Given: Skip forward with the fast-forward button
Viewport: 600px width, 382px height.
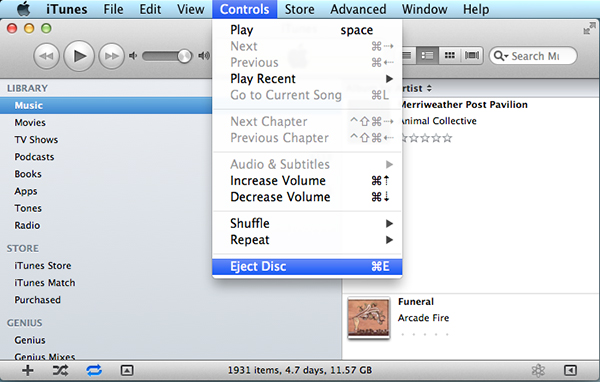Looking at the screenshot, I should point(111,56).
